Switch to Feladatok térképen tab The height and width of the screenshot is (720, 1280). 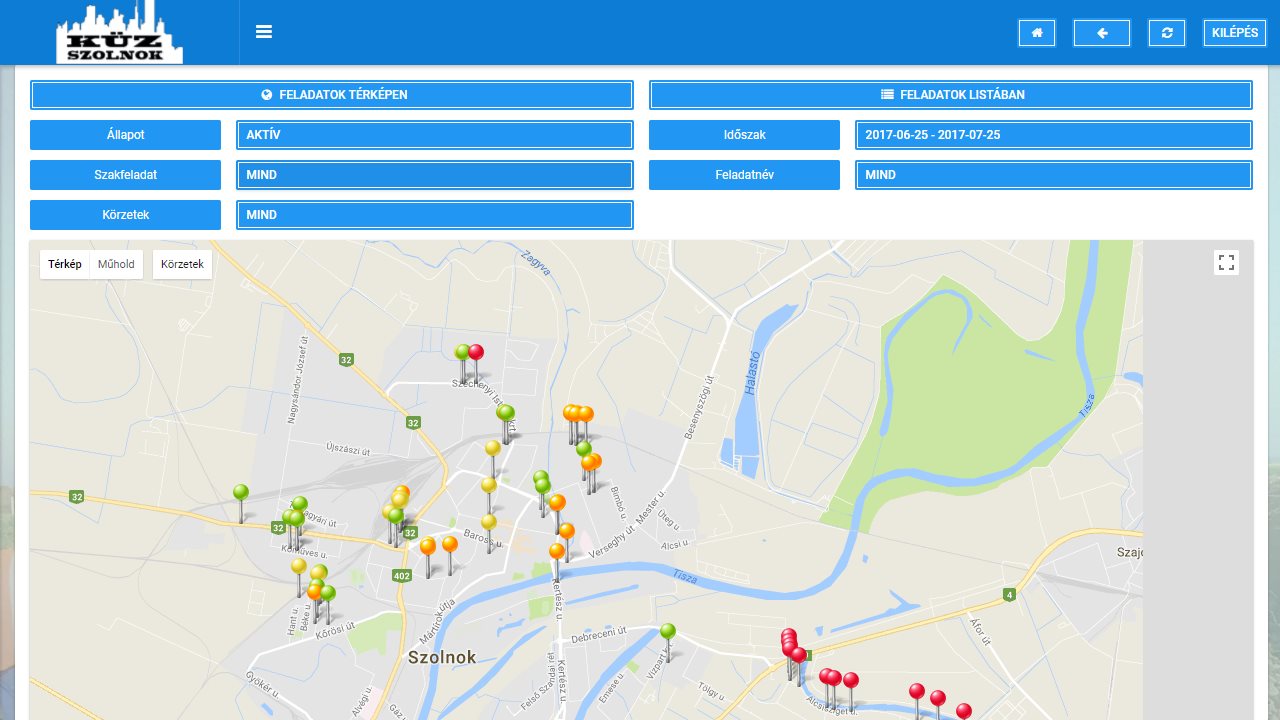click(332, 95)
